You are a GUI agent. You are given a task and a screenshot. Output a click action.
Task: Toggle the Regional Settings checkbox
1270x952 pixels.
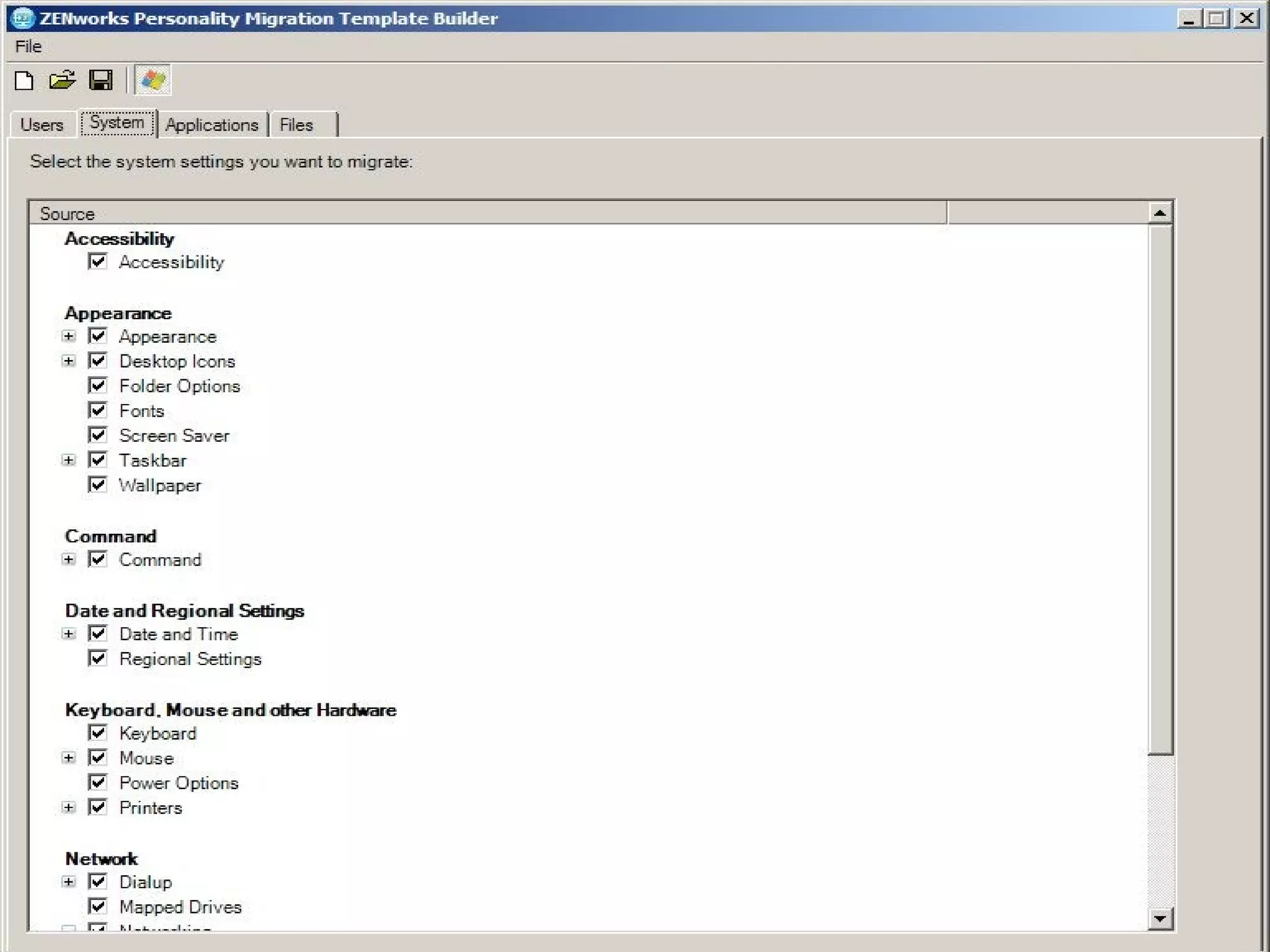(97, 658)
